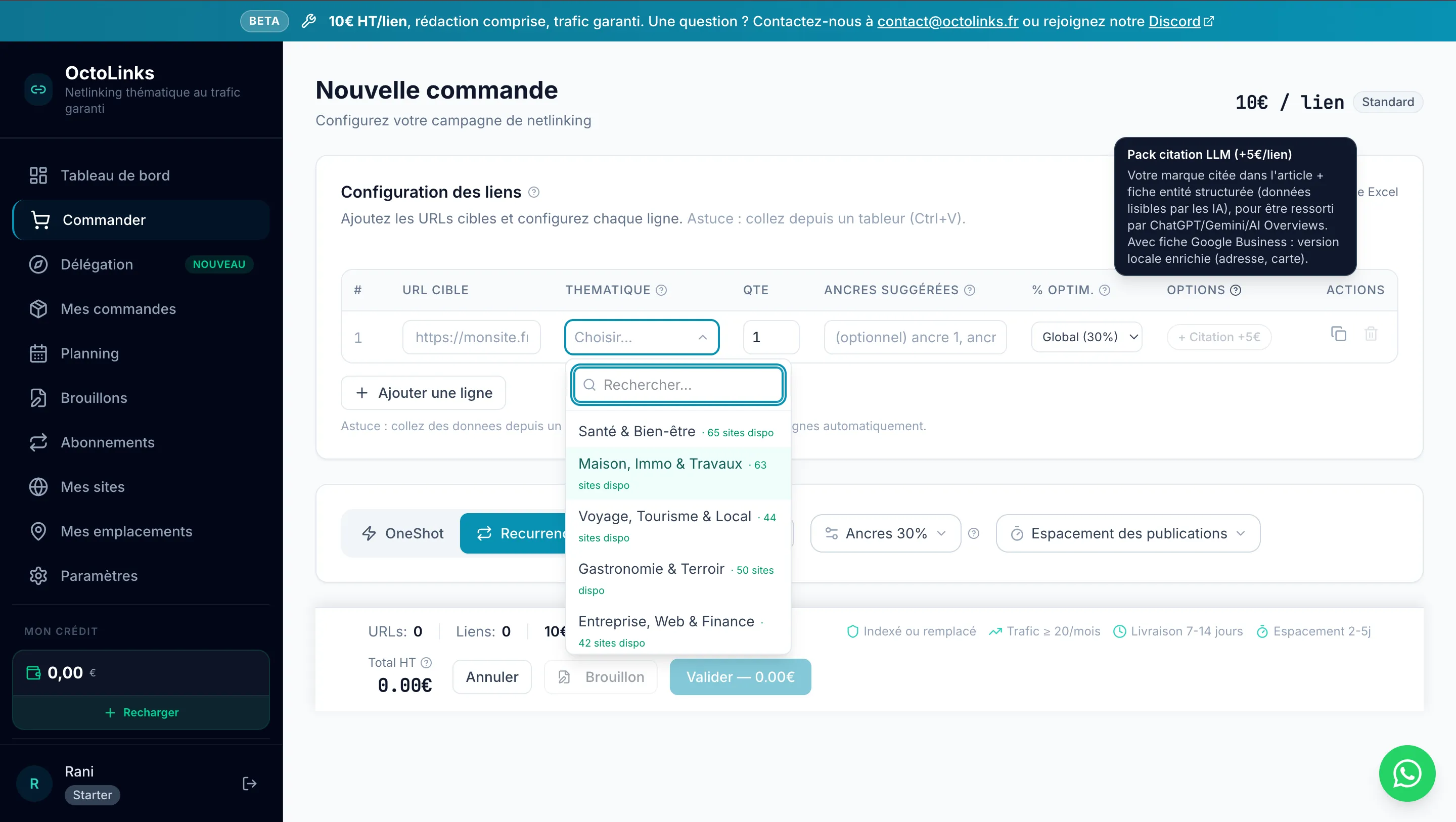Image resolution: width=1456 pixels, height=822 pixels.
Task: Click the wrench icon in top banner
Action: [308, 21]
